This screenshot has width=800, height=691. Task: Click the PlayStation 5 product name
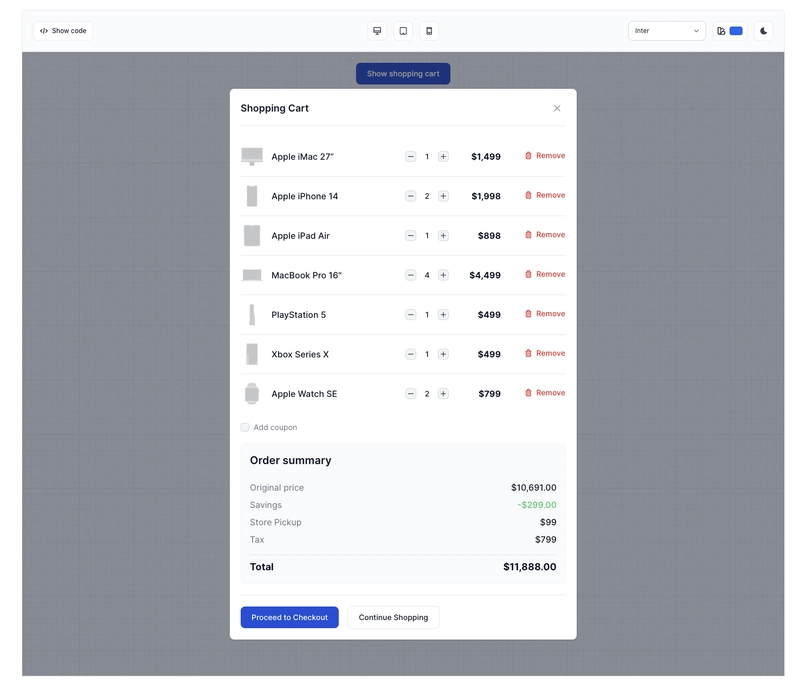tap(298, 315)
